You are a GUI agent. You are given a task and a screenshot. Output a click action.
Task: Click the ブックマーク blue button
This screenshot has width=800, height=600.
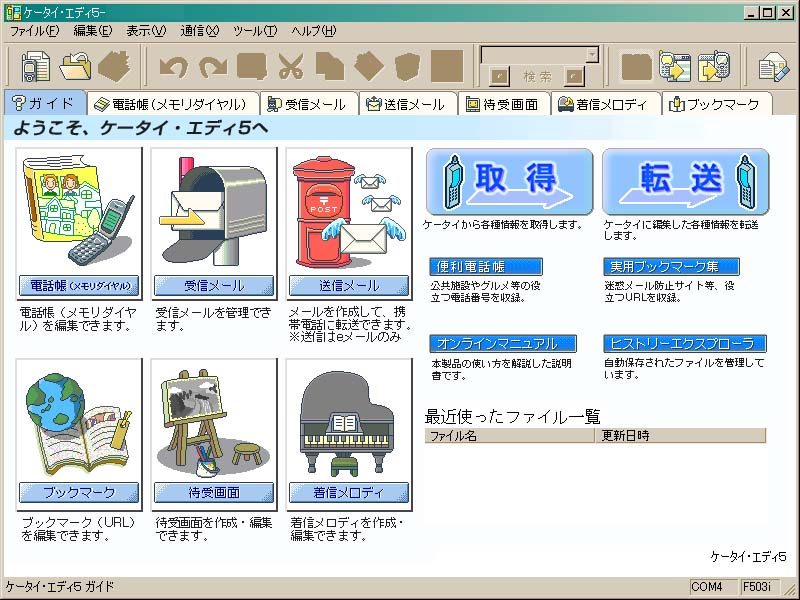79,492
